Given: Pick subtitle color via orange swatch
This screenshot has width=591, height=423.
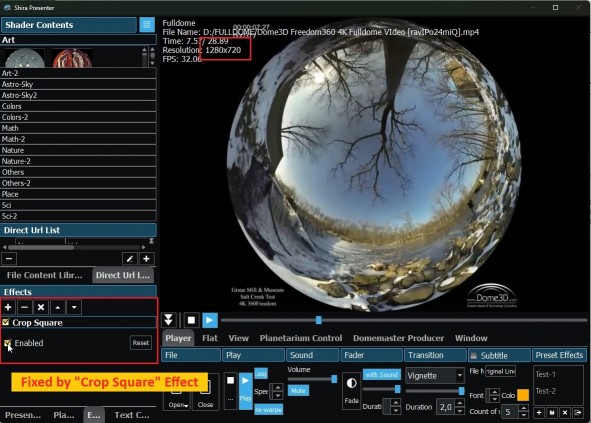Looking at the screenshot, I should (523, 395).
